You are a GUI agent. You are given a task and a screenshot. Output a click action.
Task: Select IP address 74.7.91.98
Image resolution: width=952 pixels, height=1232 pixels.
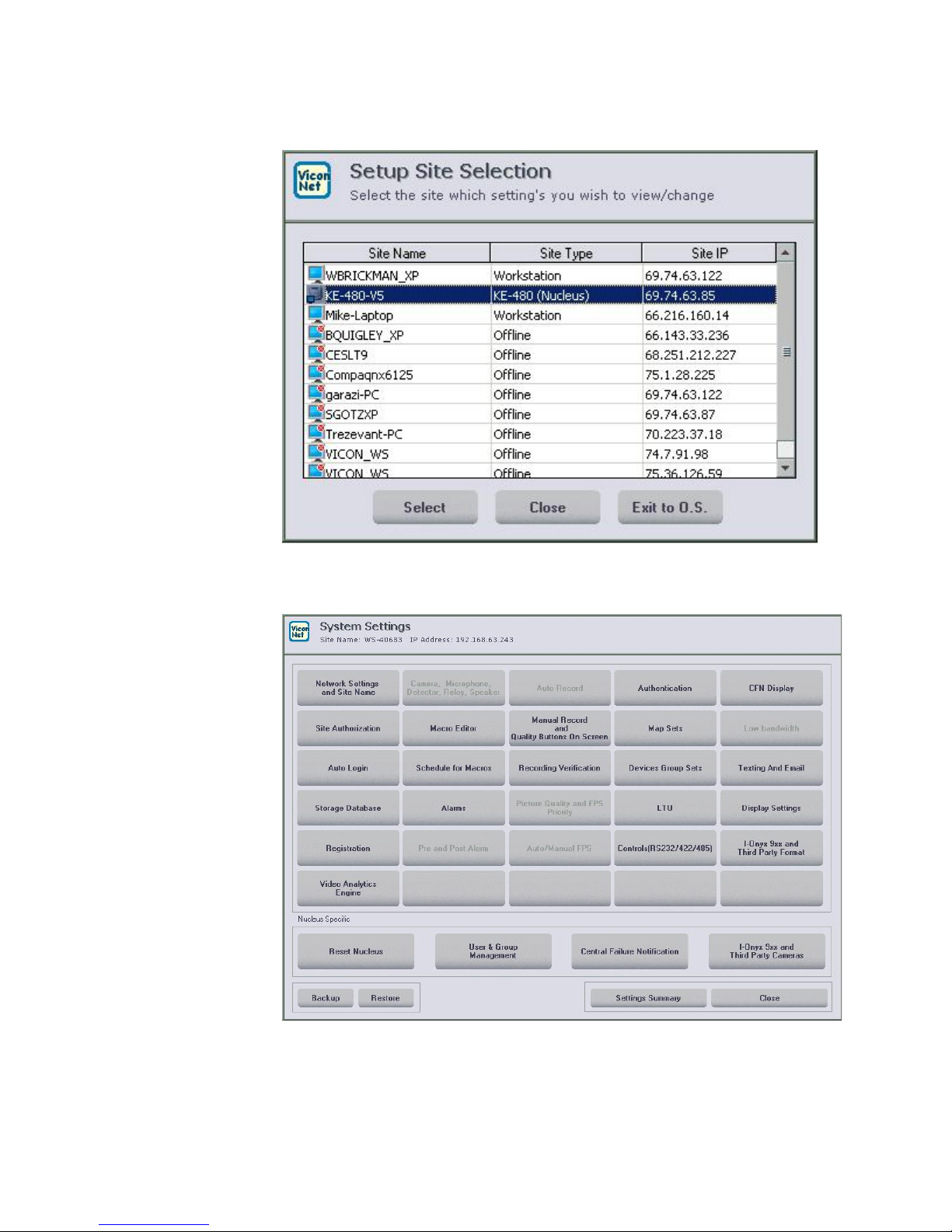coord(676,454)
